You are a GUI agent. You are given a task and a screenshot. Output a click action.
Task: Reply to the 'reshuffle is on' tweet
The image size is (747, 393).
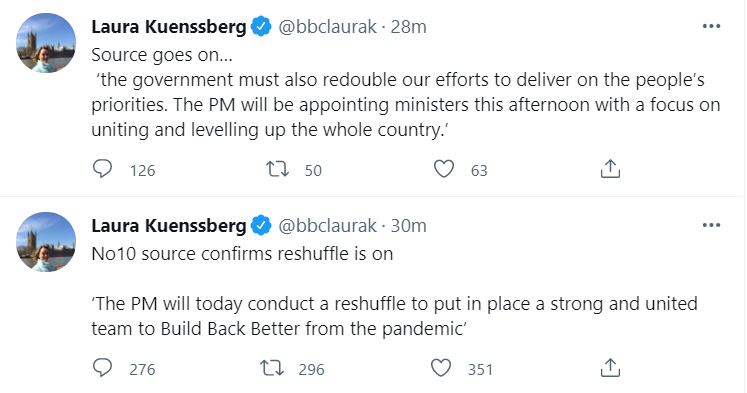102,368
